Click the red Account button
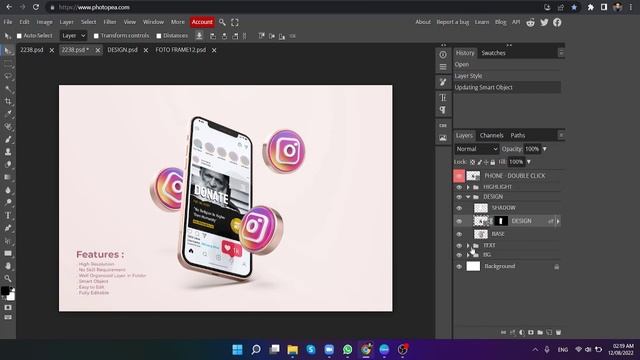The image size is (640, 360). [202, 22]
